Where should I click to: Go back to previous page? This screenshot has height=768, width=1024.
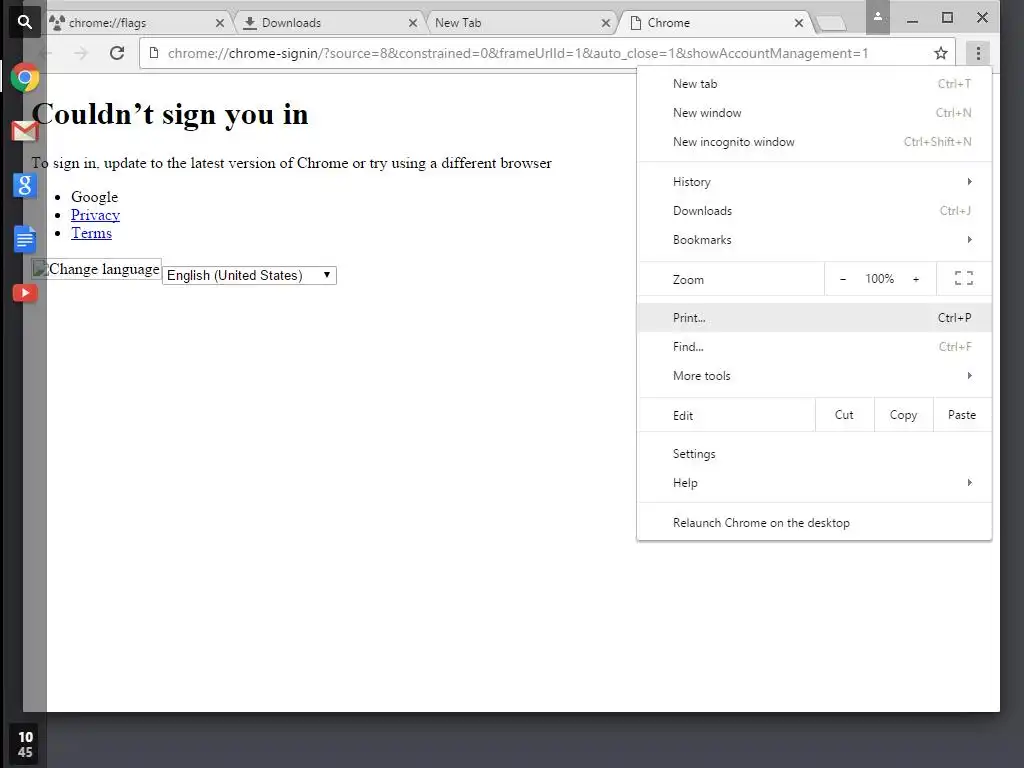click(46, 53)
